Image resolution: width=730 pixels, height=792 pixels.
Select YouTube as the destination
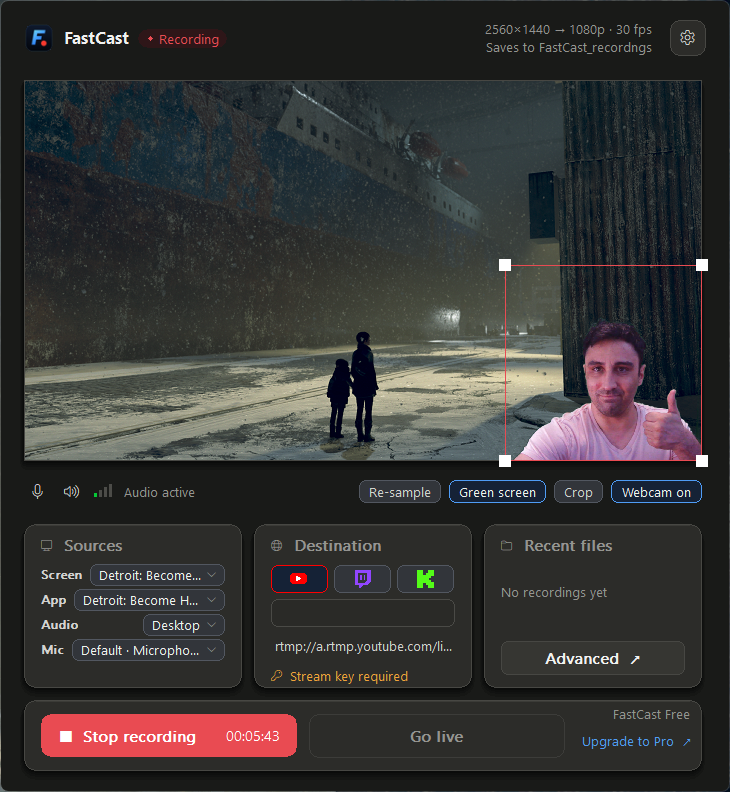(299, 578)
